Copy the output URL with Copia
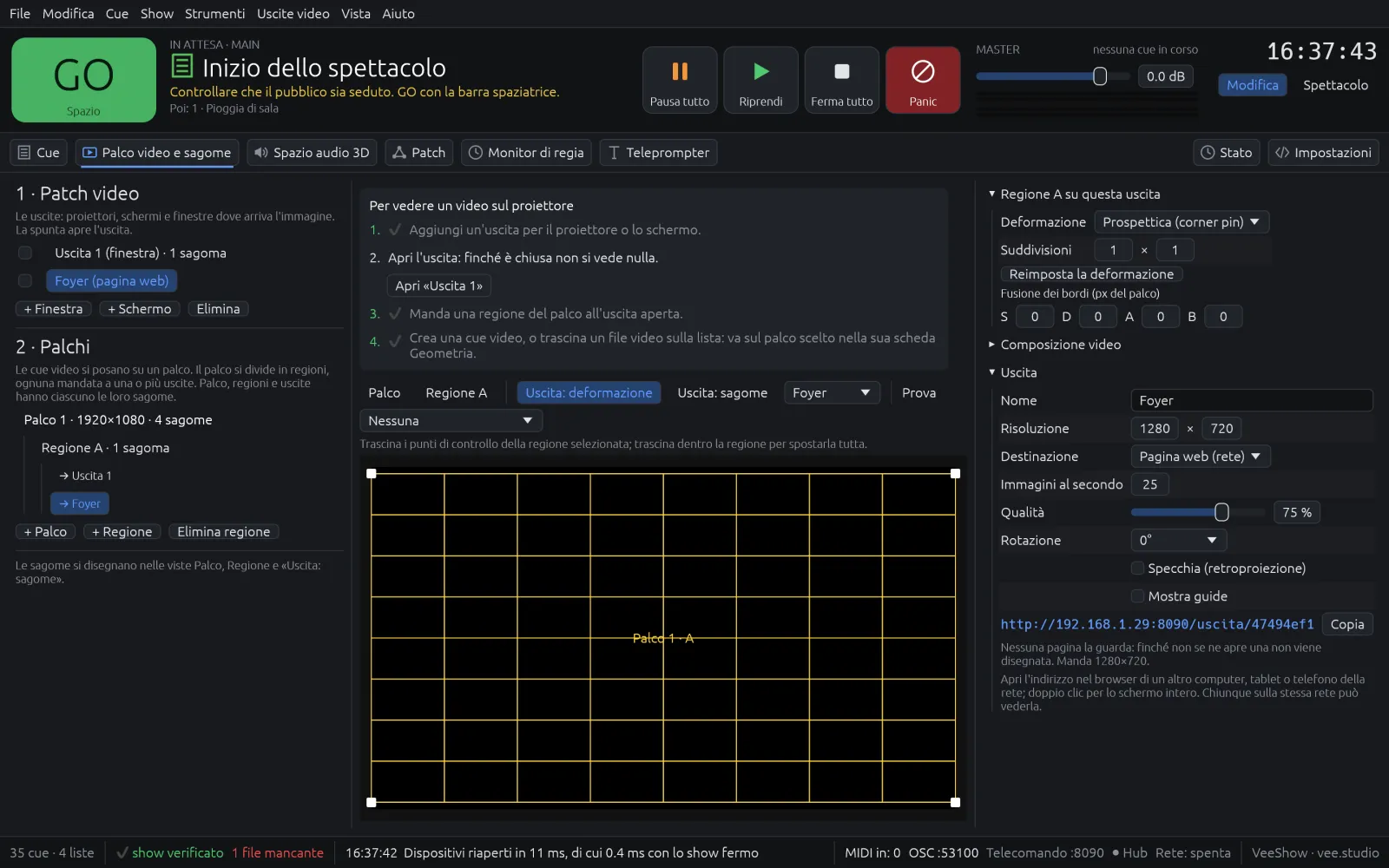This screenshot has height=868, width=1389. tap(1347, 624)
